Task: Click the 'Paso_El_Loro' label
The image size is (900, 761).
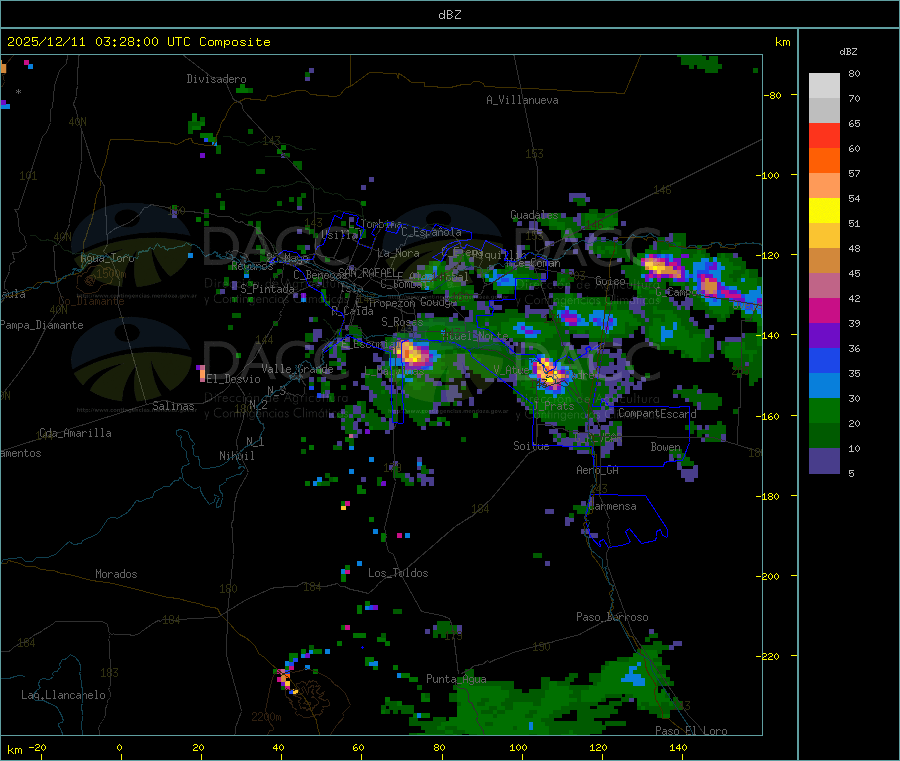Action: (x=691, y=731)
